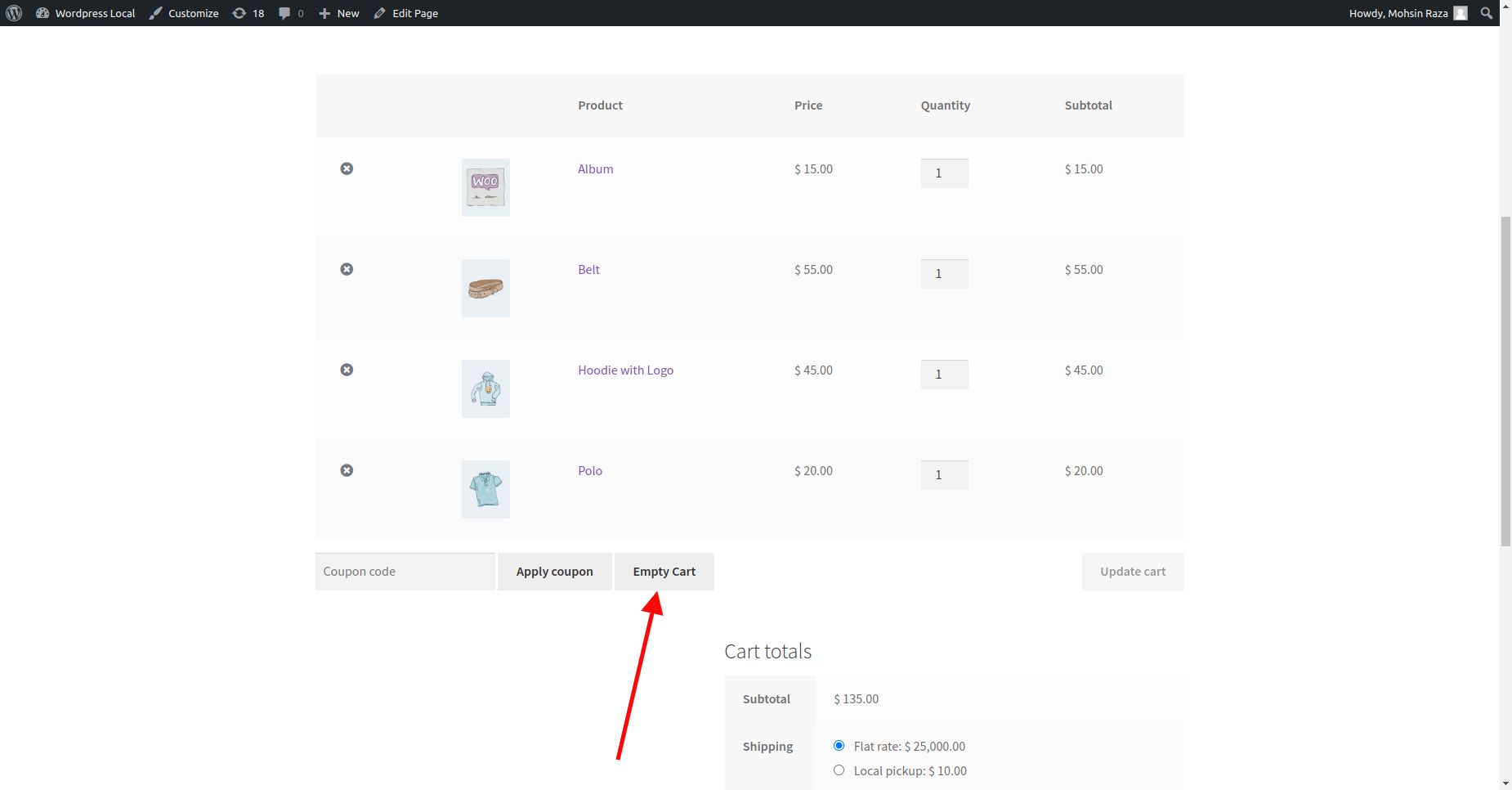Remove Belt from the cart
The image size is (1512, 790).
347,269
